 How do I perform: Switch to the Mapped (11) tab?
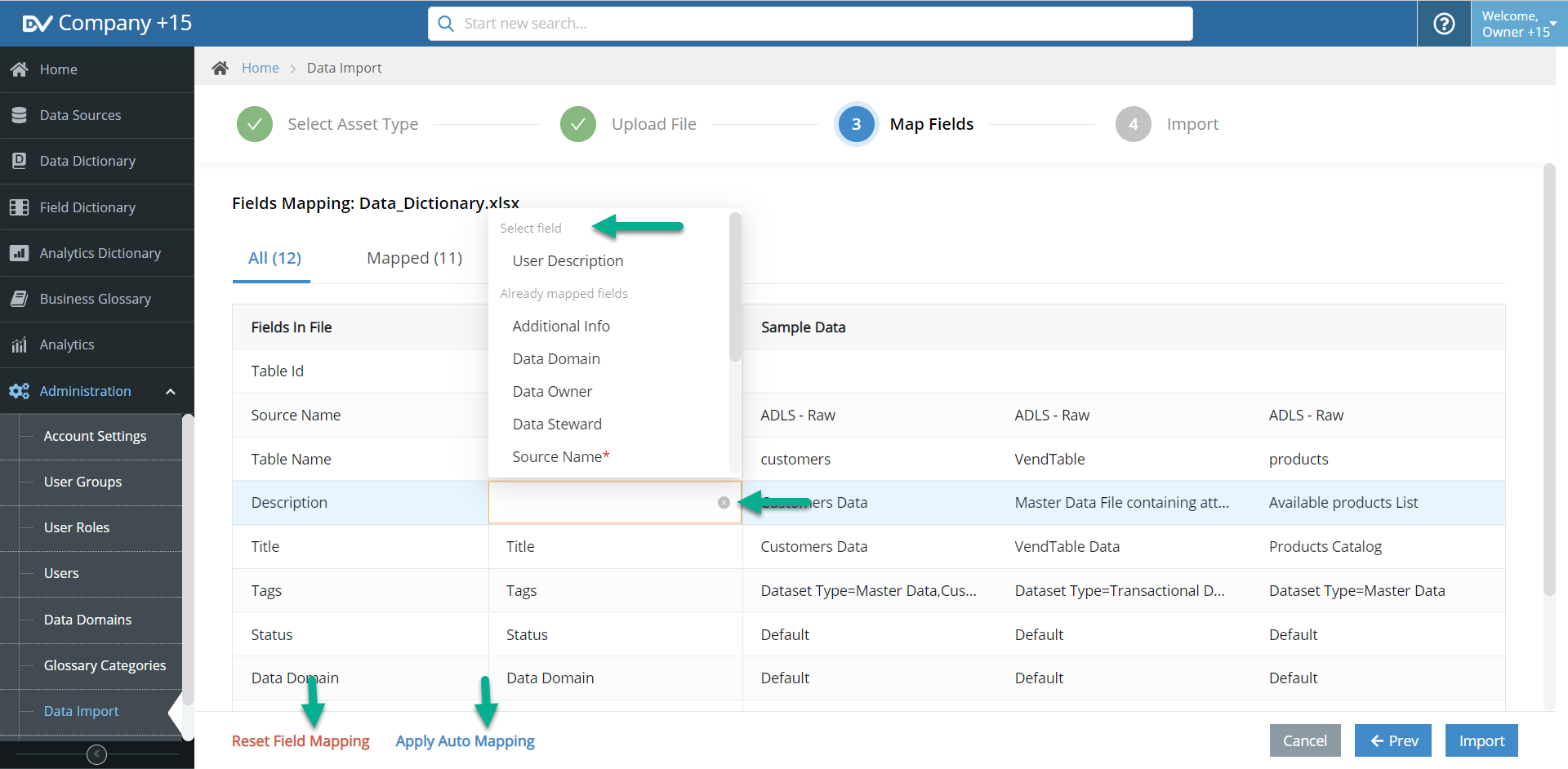[x=414, y=258]
